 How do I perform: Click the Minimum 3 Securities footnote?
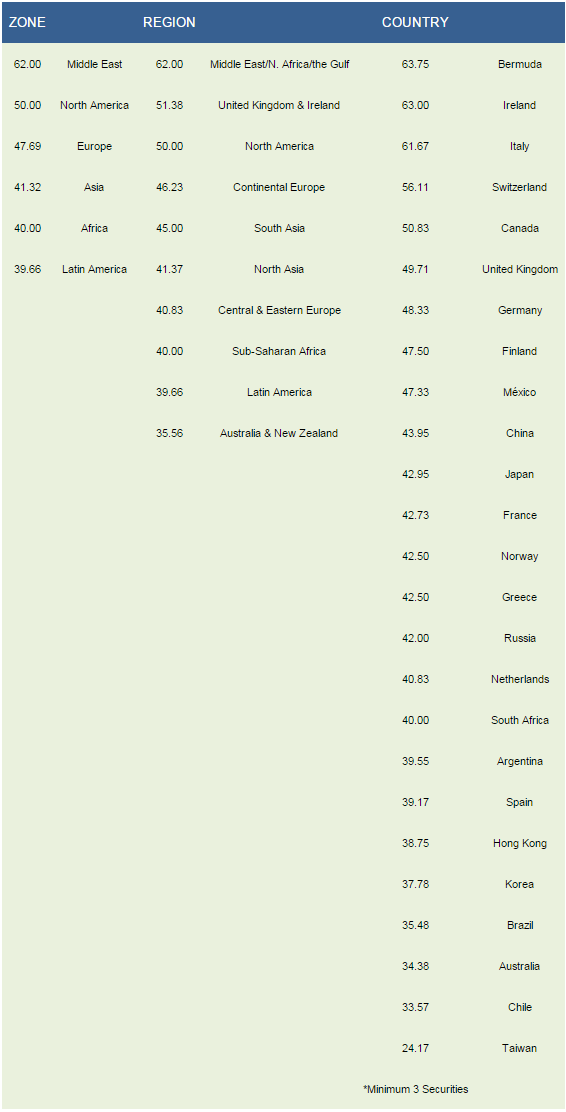pyautogui.click(x=416, y=1089)
